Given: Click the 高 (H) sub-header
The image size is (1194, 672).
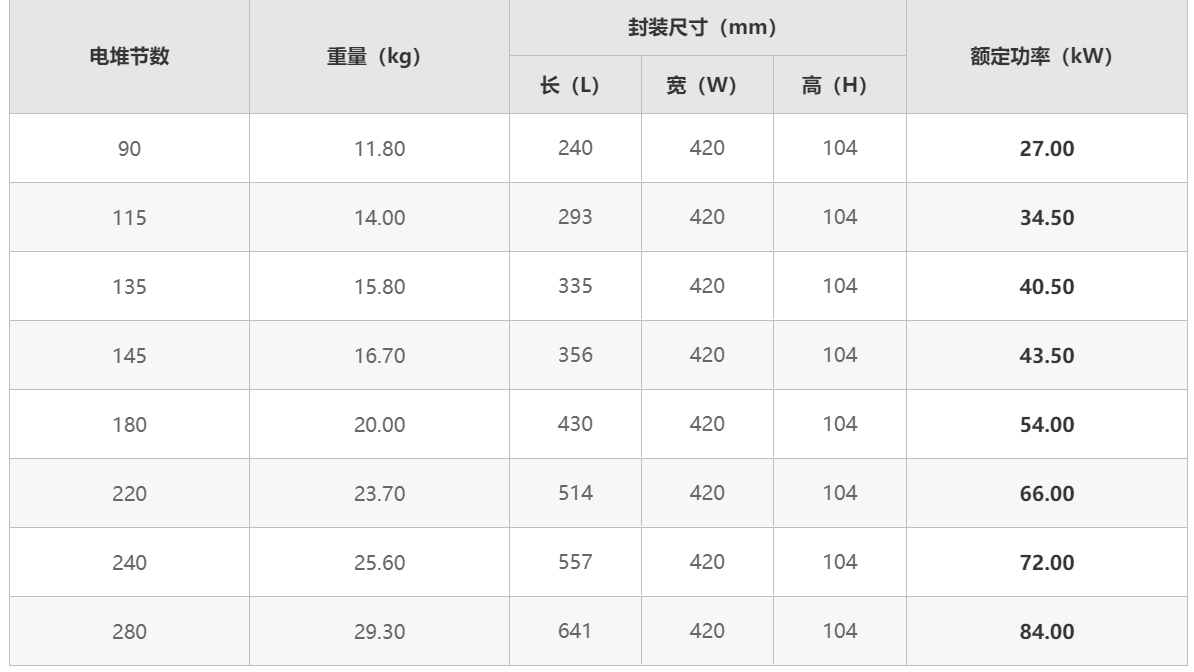Looking at the screenshot, I should click(x=839, y=85).
